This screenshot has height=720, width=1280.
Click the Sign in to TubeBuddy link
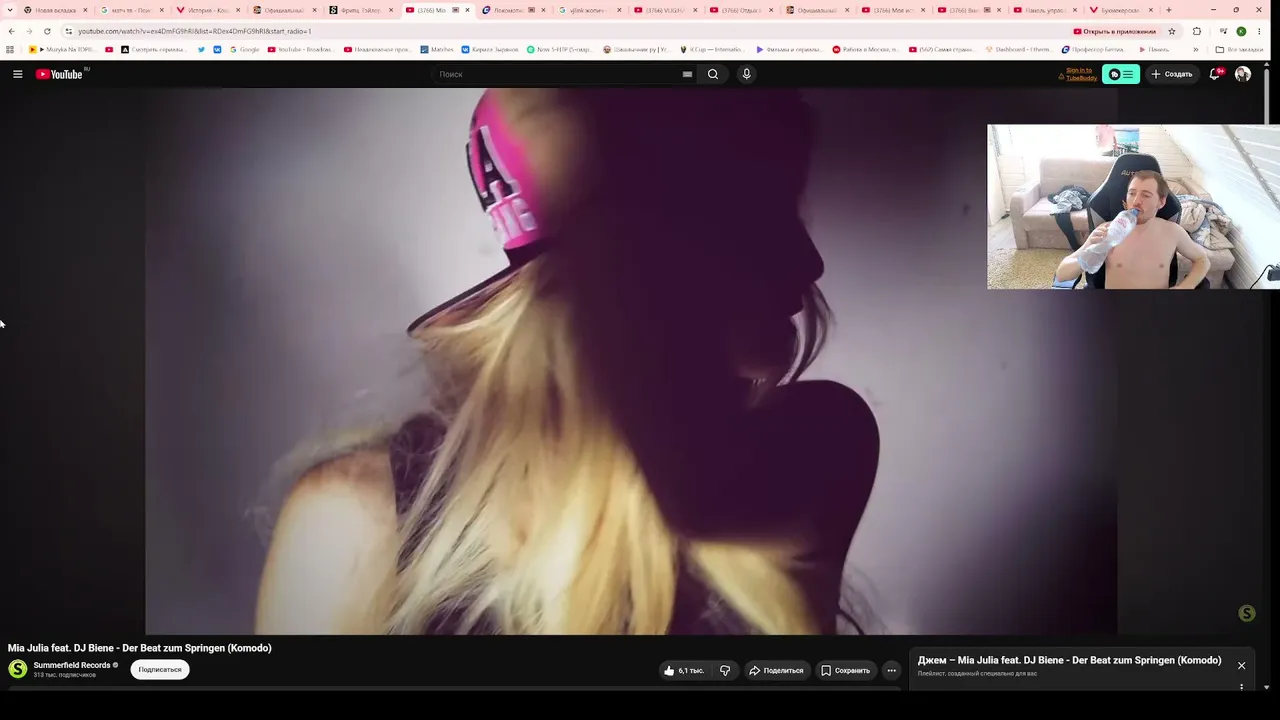pos(1079,74)
